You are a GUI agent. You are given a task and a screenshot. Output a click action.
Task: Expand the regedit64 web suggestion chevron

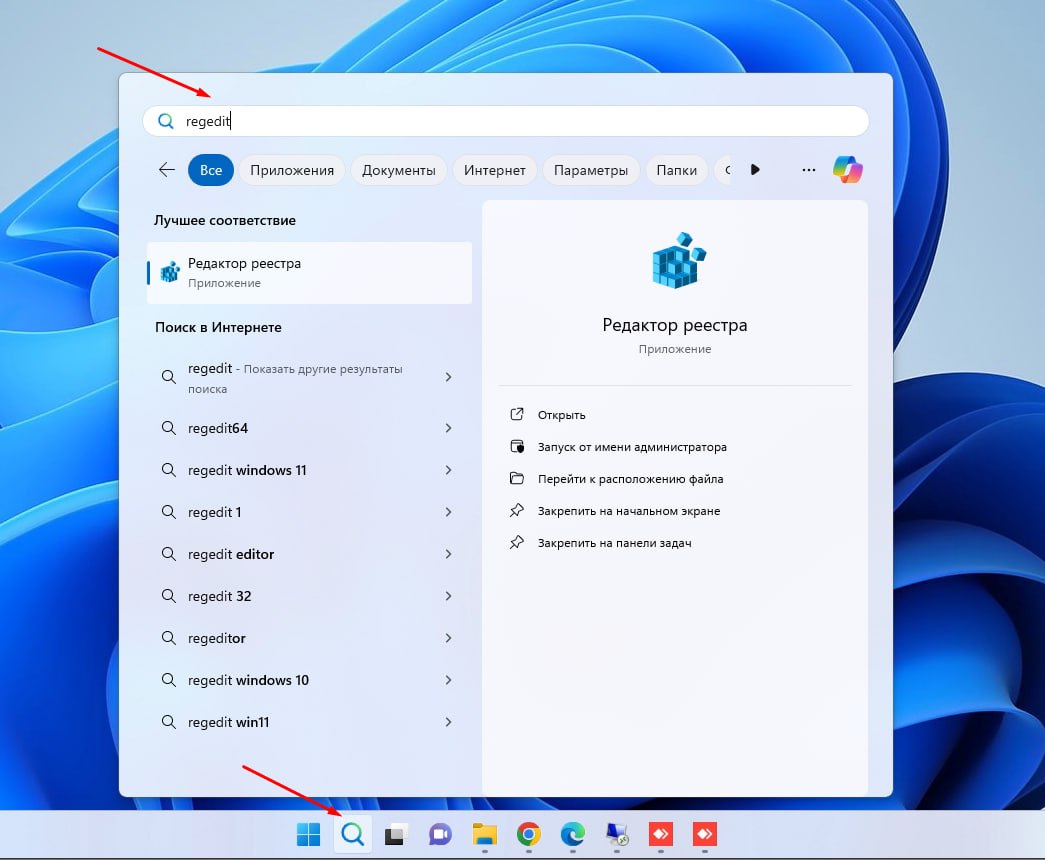point(449,428)
